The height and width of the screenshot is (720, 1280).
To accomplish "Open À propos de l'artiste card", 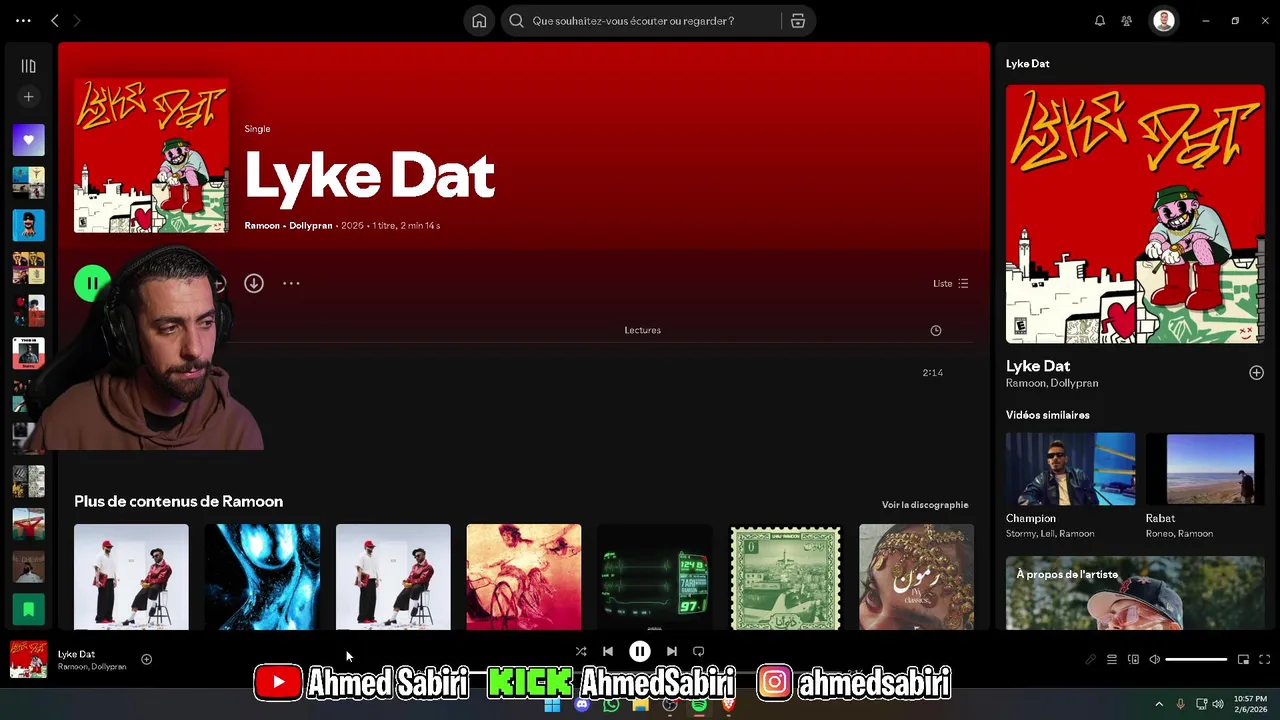I will 1135,593.
